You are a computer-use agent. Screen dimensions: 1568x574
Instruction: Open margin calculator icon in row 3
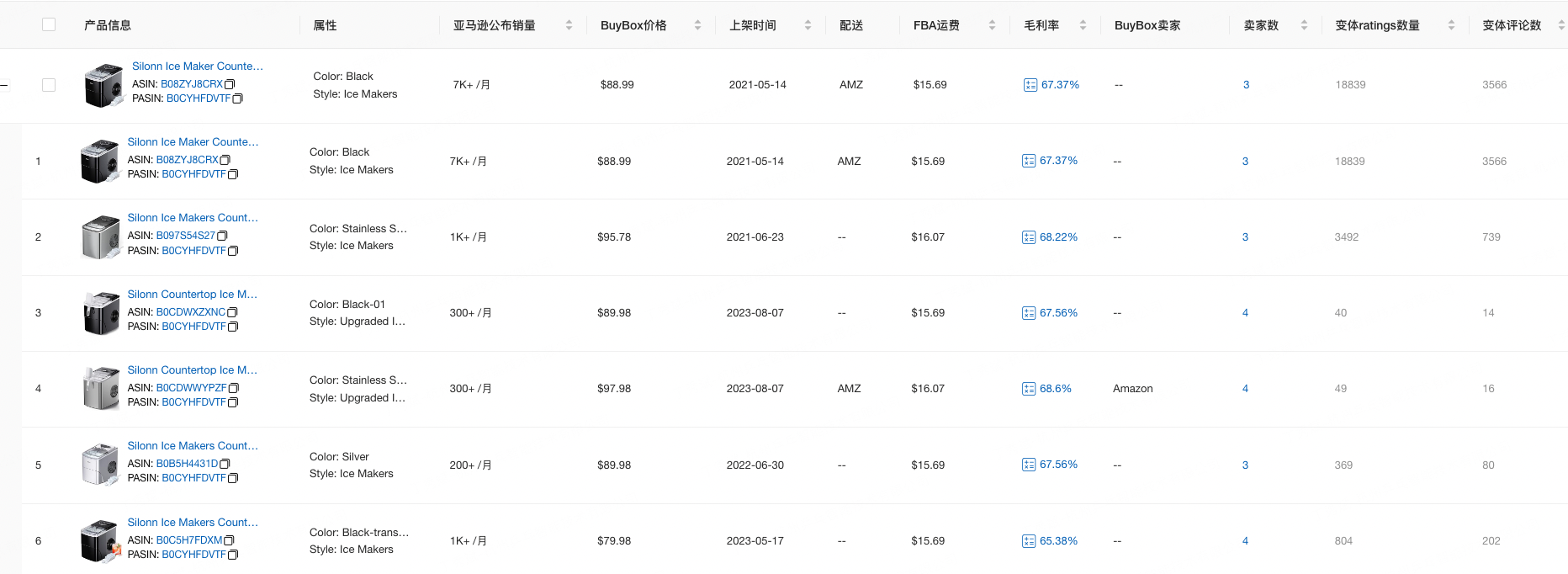click(x=1029, y=313)
